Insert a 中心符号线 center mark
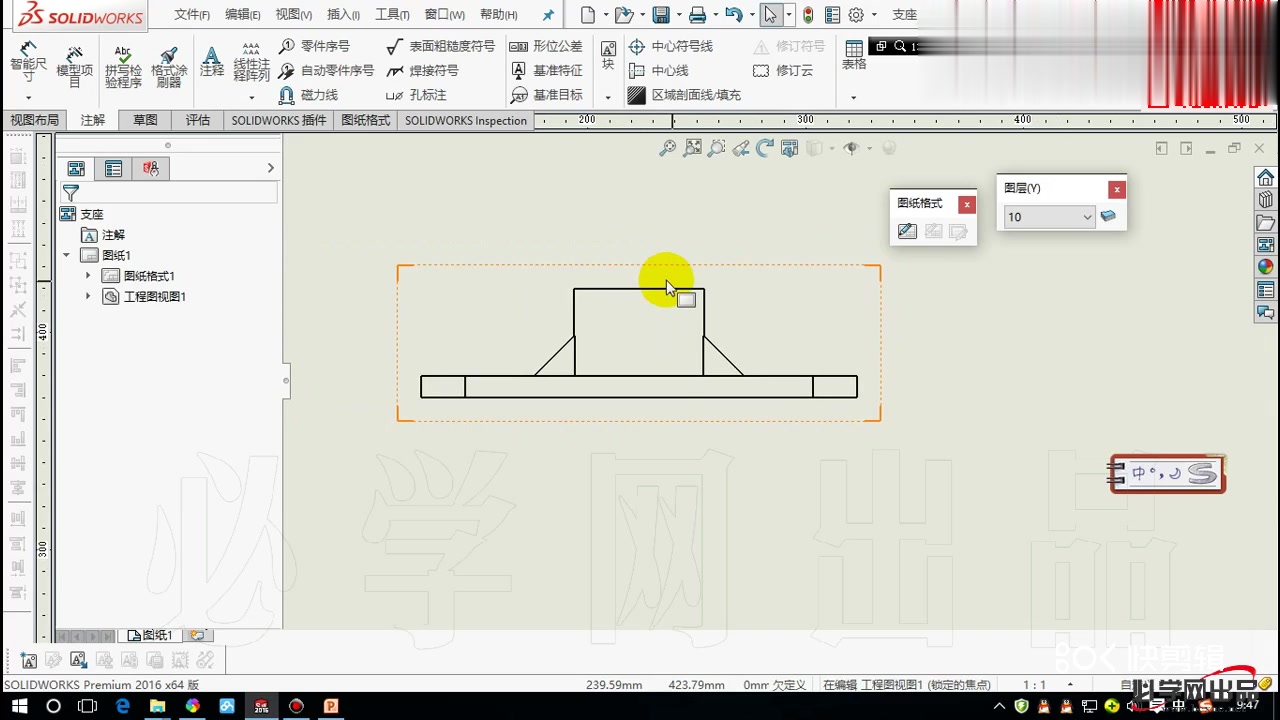The height and width of the screenshot is (720, 1280). [670, 46]
